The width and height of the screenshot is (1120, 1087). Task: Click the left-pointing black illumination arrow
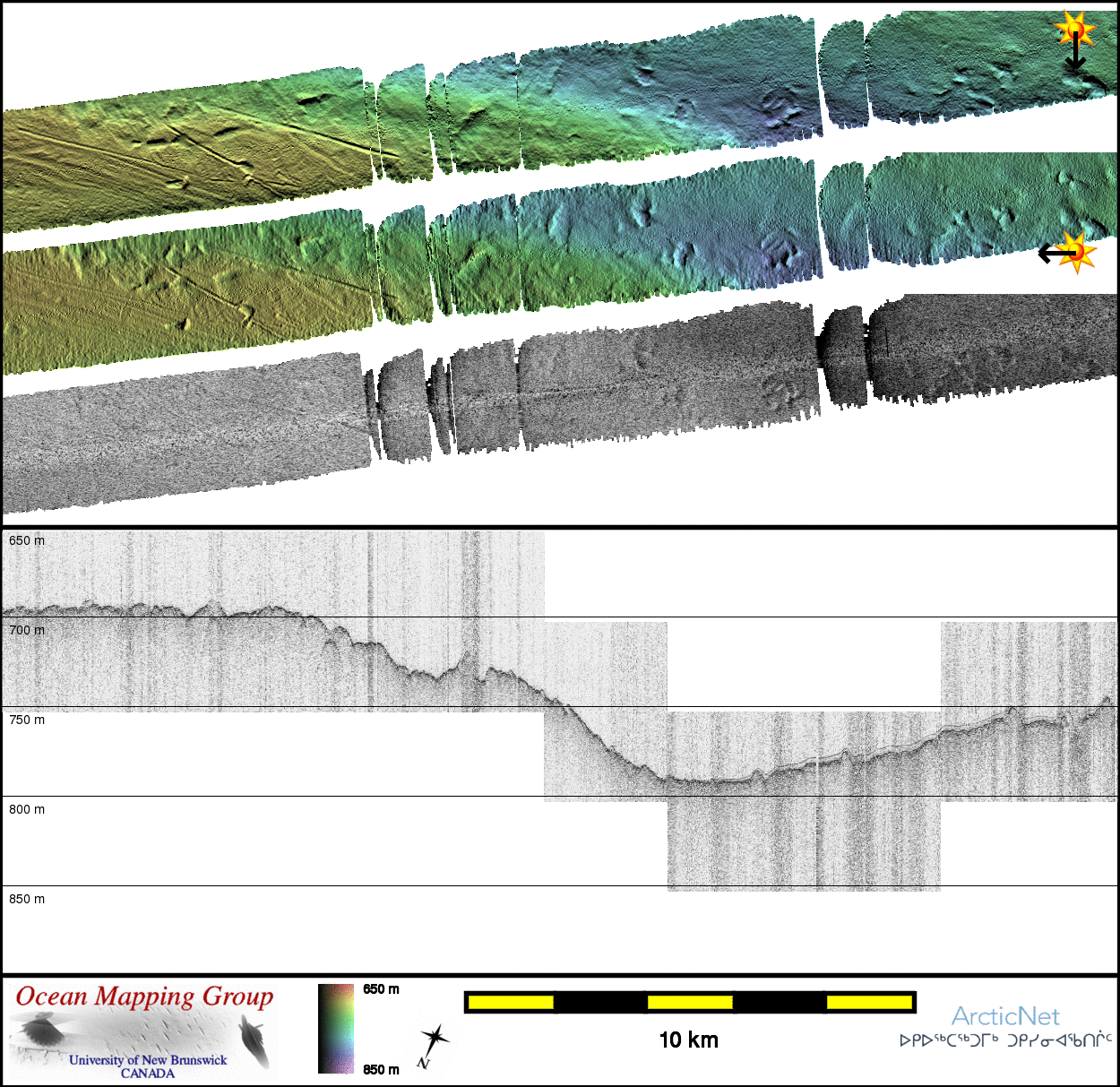point(1054,254)
